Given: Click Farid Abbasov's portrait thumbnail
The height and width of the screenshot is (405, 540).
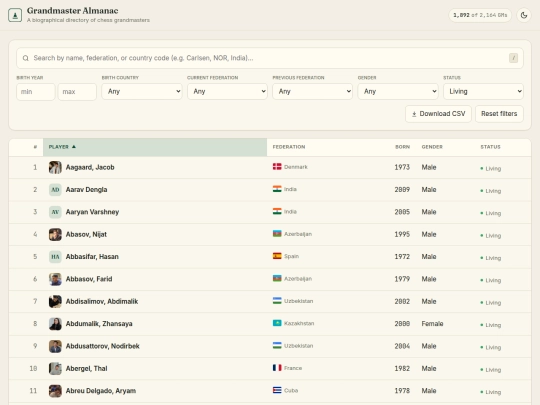Looking at the screenshot, I should (55, 279).
